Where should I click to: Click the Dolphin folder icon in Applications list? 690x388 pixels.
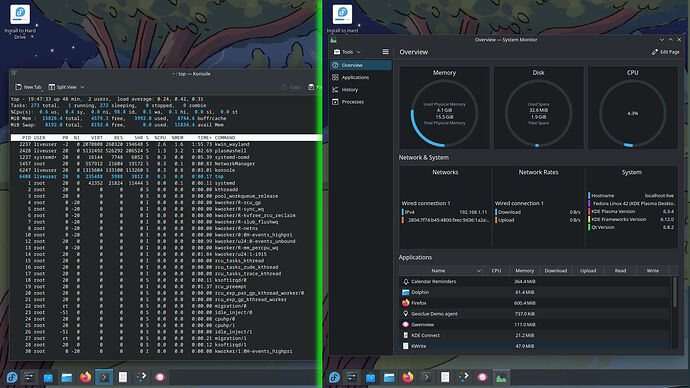406,292
